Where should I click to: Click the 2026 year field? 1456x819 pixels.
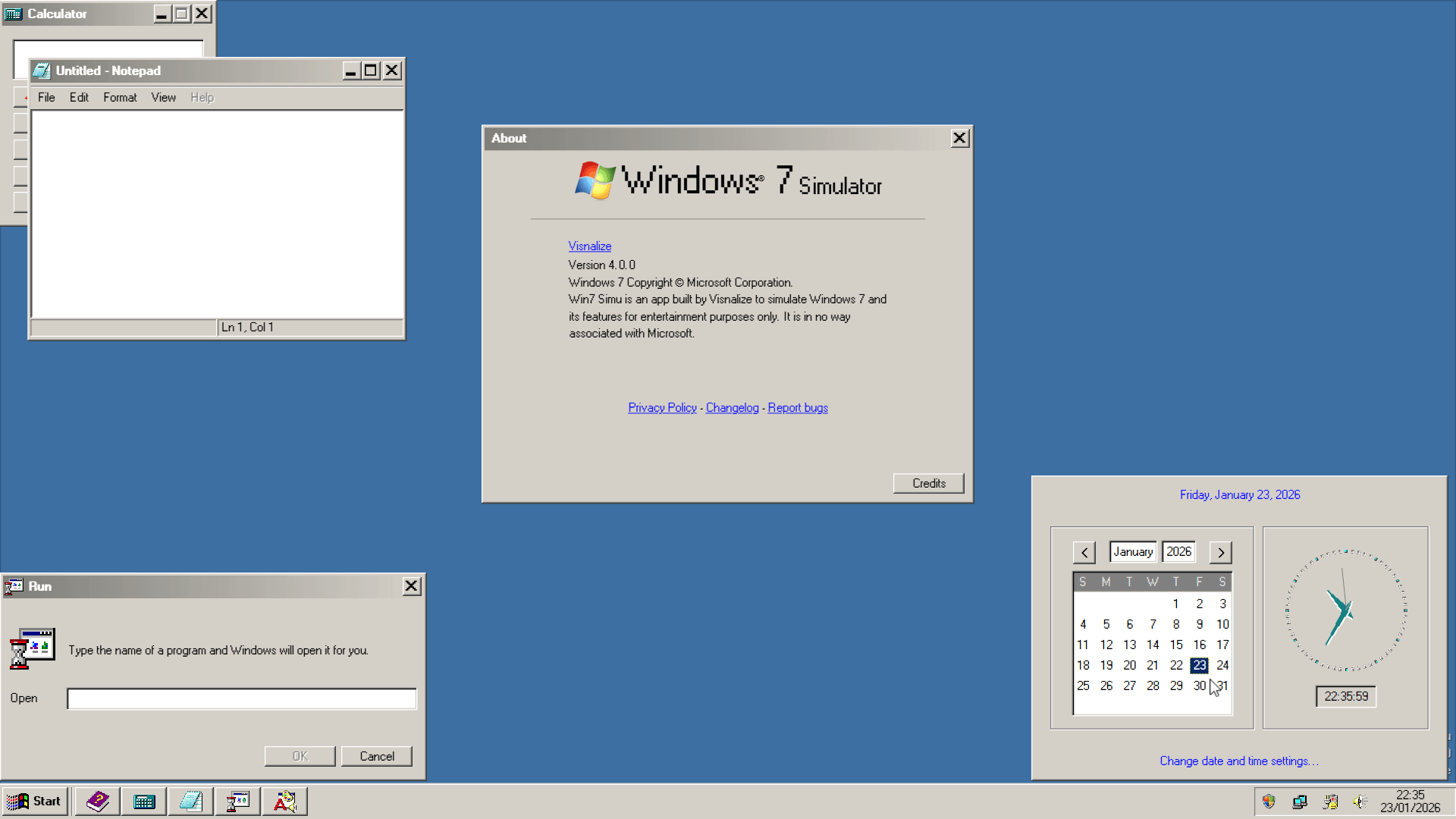1178,552
